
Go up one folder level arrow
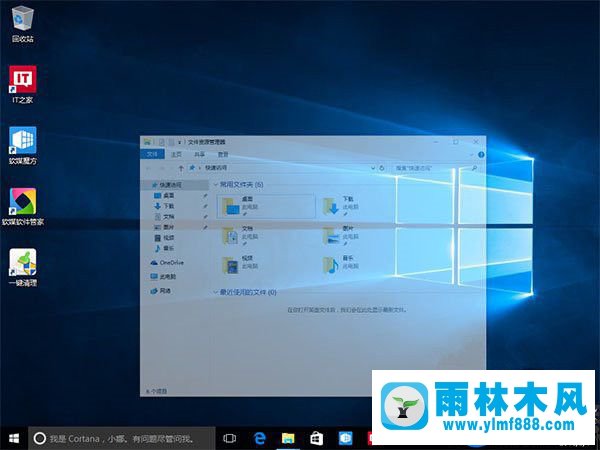tap(181, 168)
